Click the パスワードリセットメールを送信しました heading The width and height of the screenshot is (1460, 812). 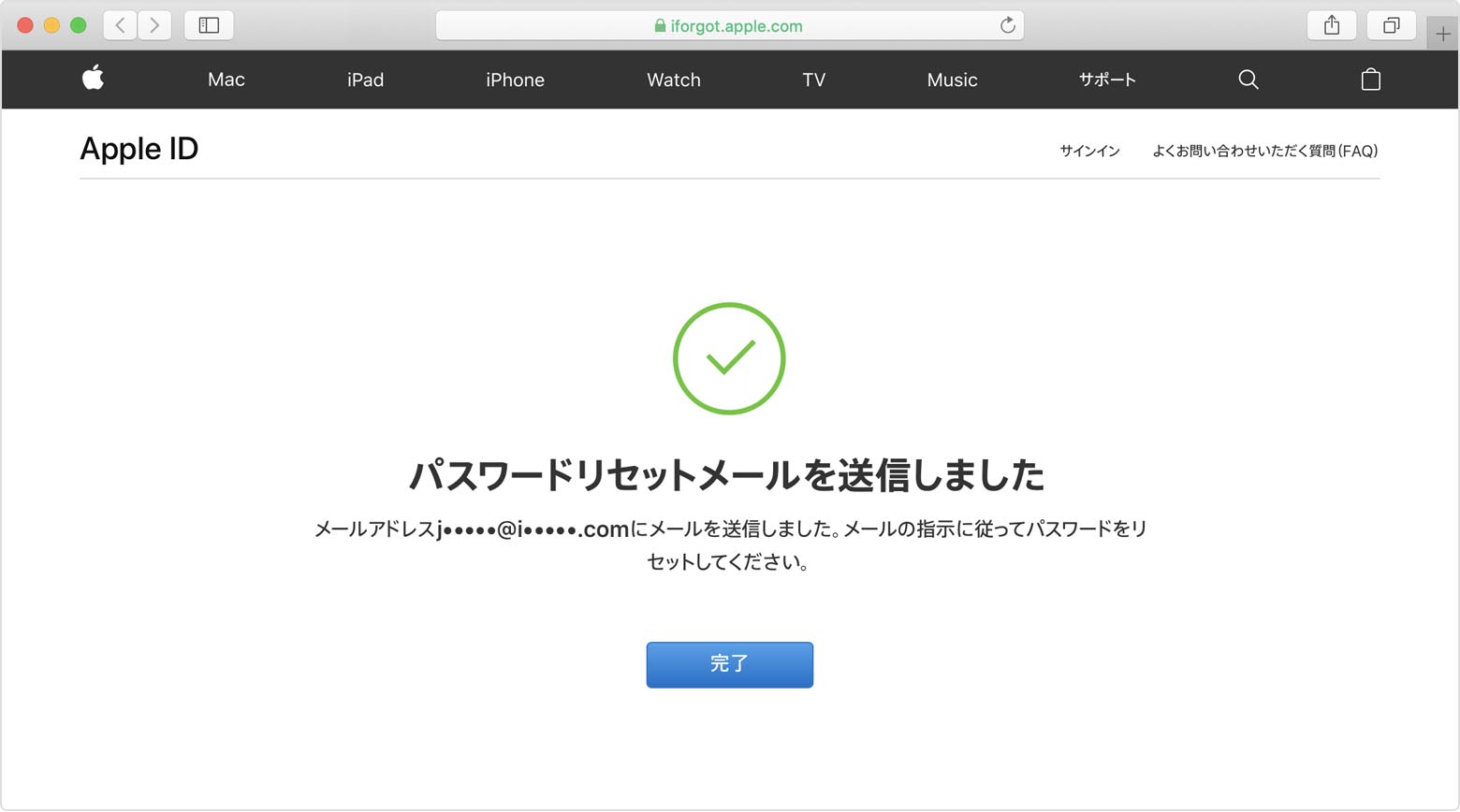coord(727,475)
